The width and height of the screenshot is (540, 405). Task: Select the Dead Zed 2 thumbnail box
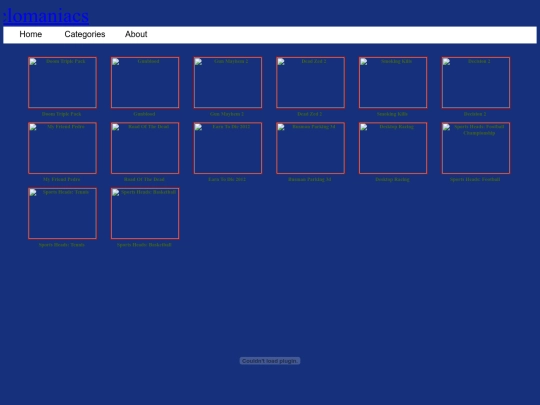[x=310, y=83]
